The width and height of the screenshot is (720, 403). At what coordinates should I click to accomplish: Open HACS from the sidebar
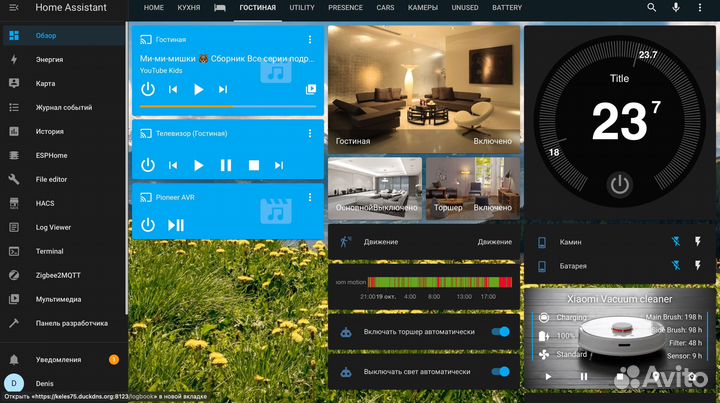pos(45,203)
